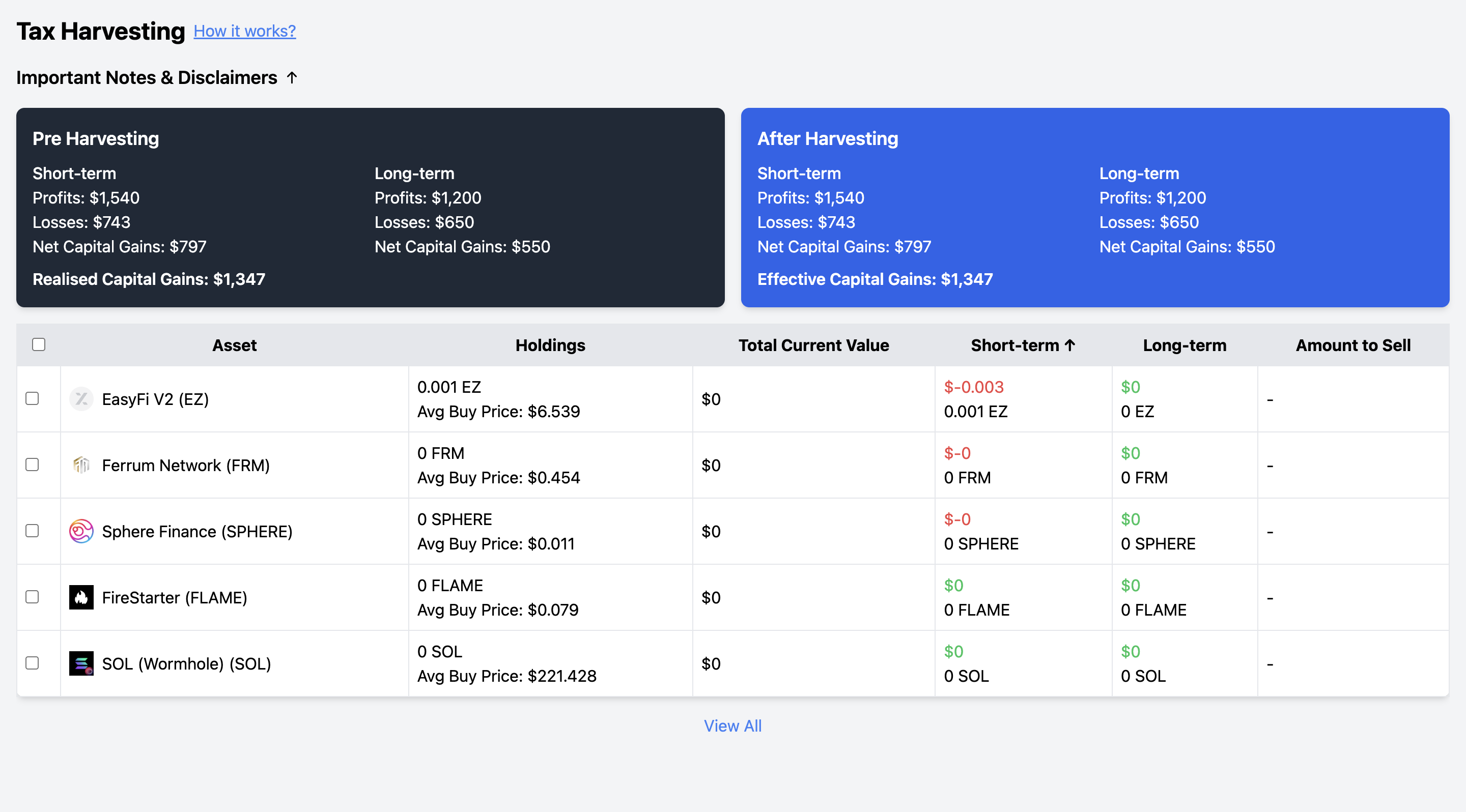Select the EasyFi V2 (EZ) asset name
This screenshot has width=1466, height=812.
[155, 399]
